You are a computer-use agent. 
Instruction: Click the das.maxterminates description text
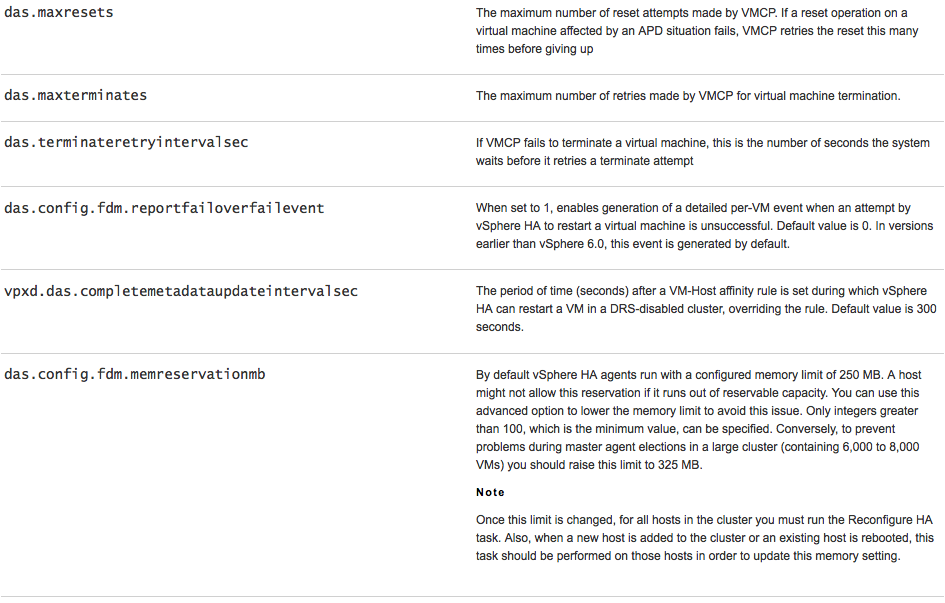coord(688,96)
